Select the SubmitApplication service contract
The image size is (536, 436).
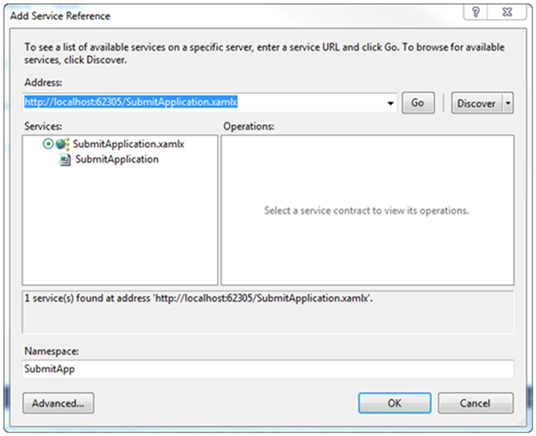(117, 159)
